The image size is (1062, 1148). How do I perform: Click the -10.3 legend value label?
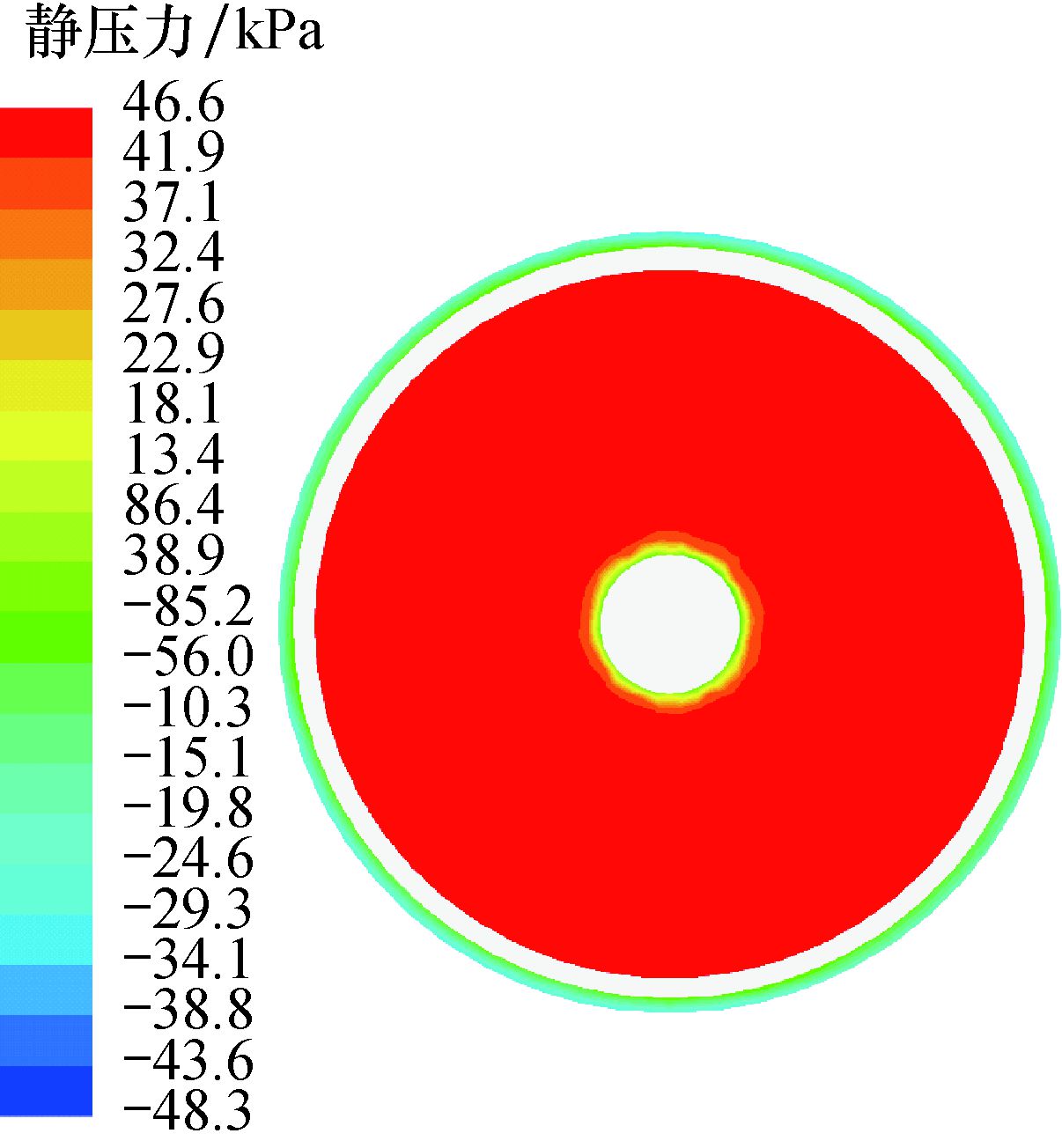[188, 707]
